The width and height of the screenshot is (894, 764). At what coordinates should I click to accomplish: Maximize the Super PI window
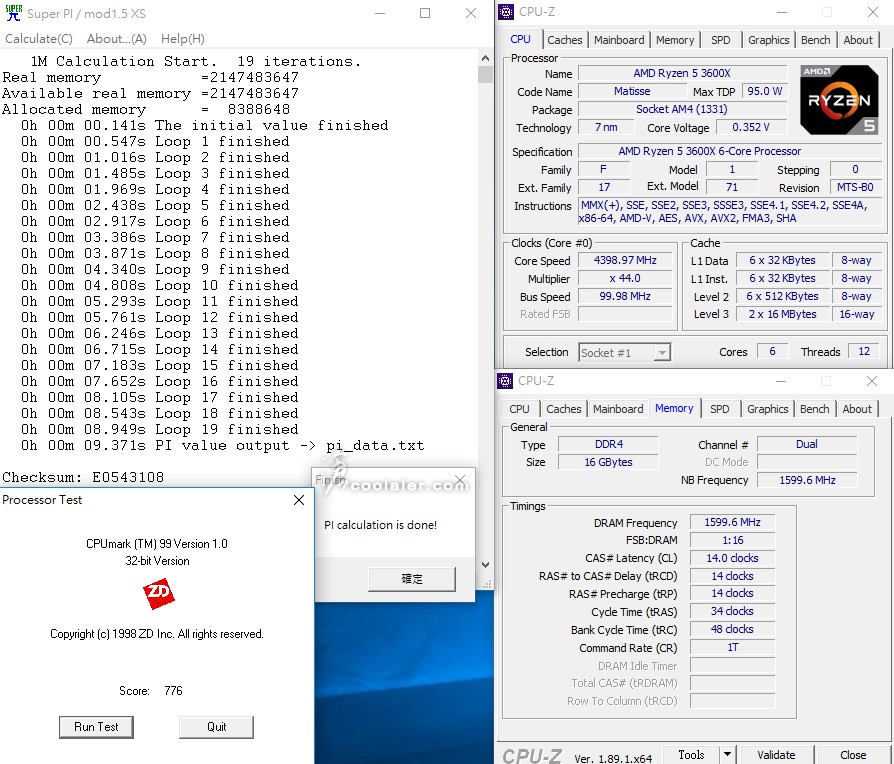425,13
